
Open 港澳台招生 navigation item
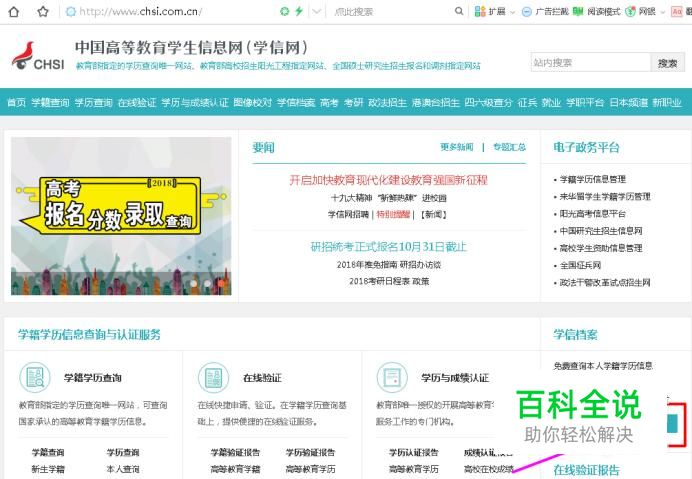tap(436, 102)
